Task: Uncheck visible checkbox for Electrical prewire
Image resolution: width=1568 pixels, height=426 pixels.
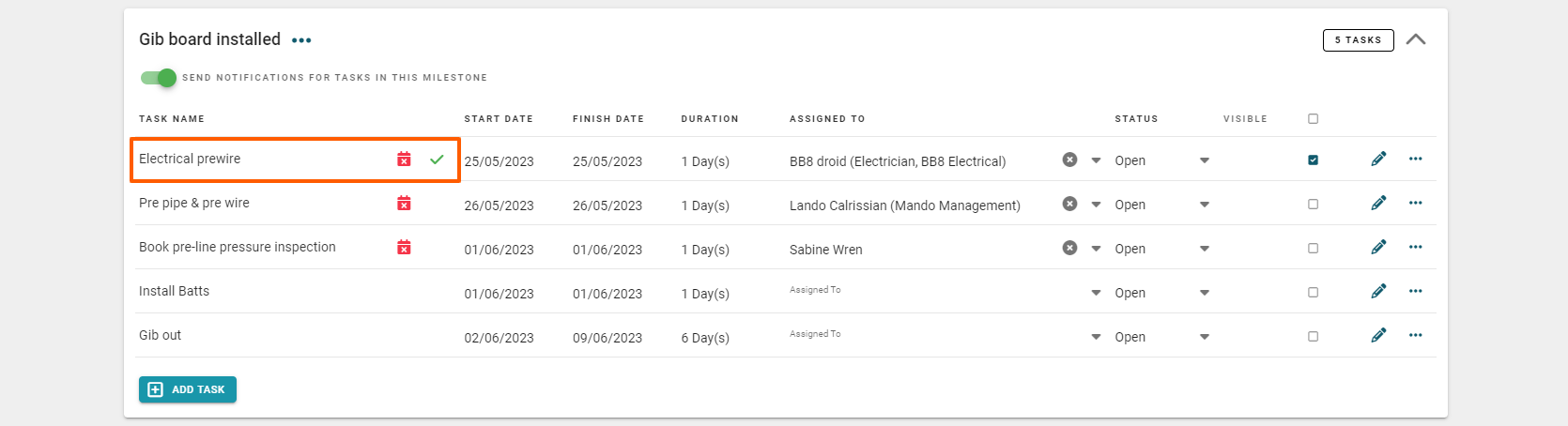Action: coord(1313,160)
